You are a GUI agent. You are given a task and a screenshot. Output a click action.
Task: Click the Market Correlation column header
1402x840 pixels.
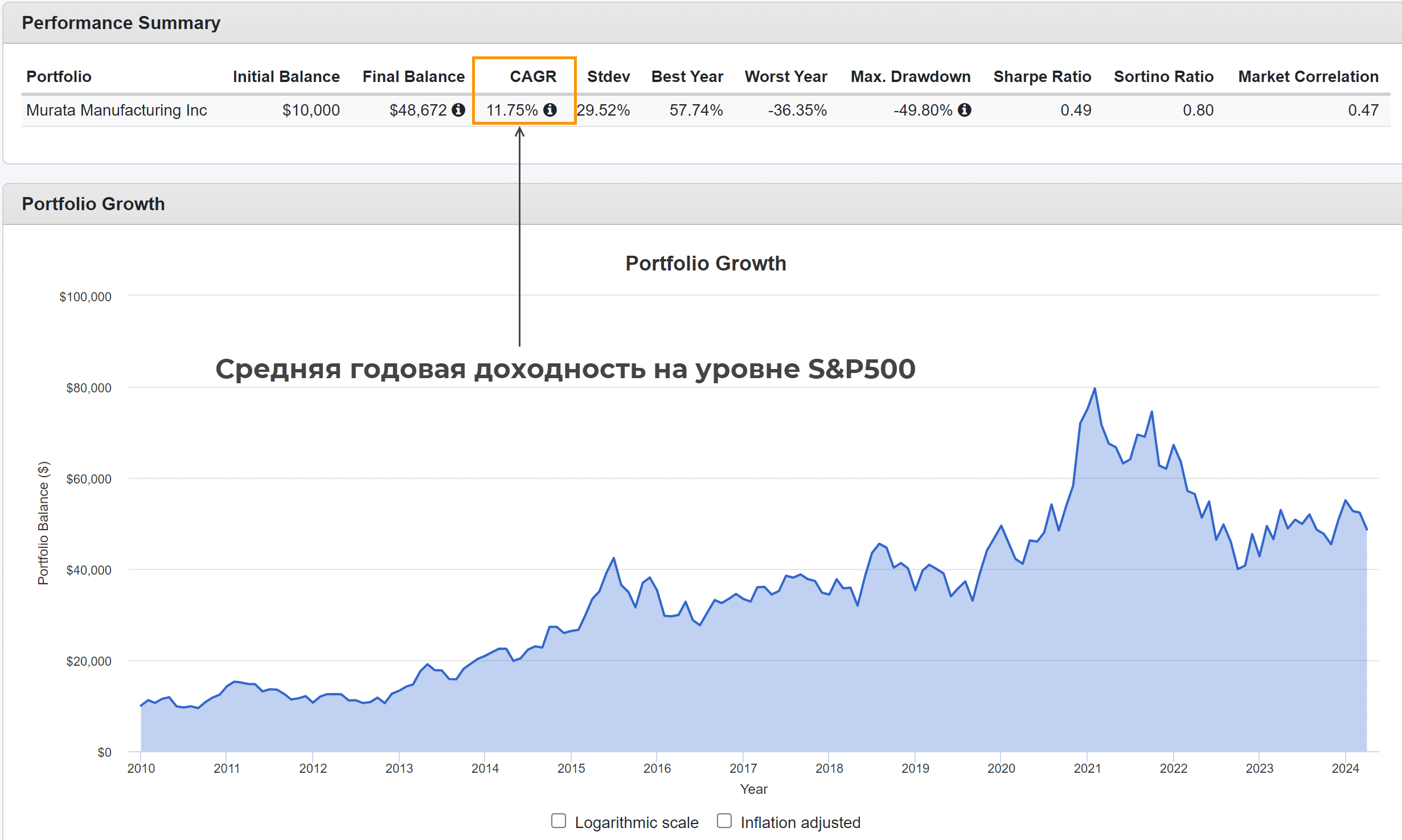(1308, 76)
